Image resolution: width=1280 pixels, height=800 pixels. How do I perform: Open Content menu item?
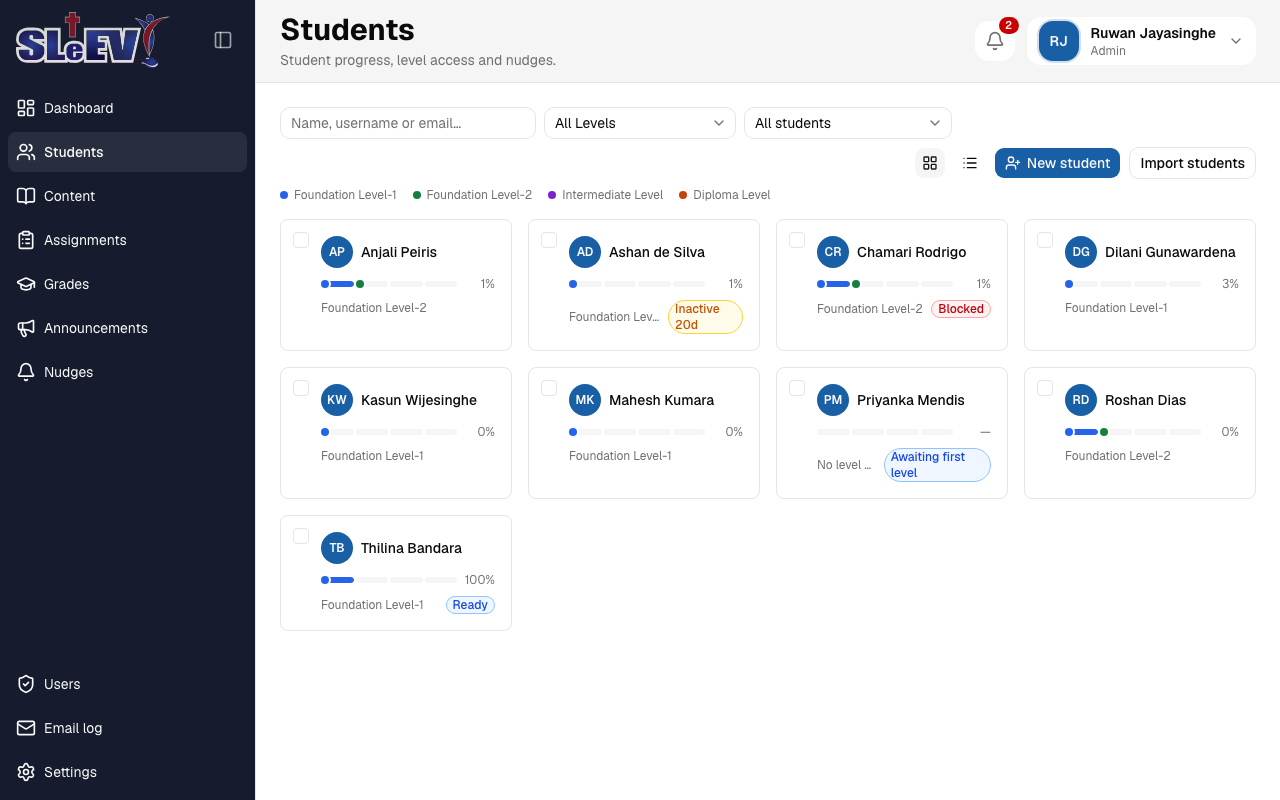point(127,196)
